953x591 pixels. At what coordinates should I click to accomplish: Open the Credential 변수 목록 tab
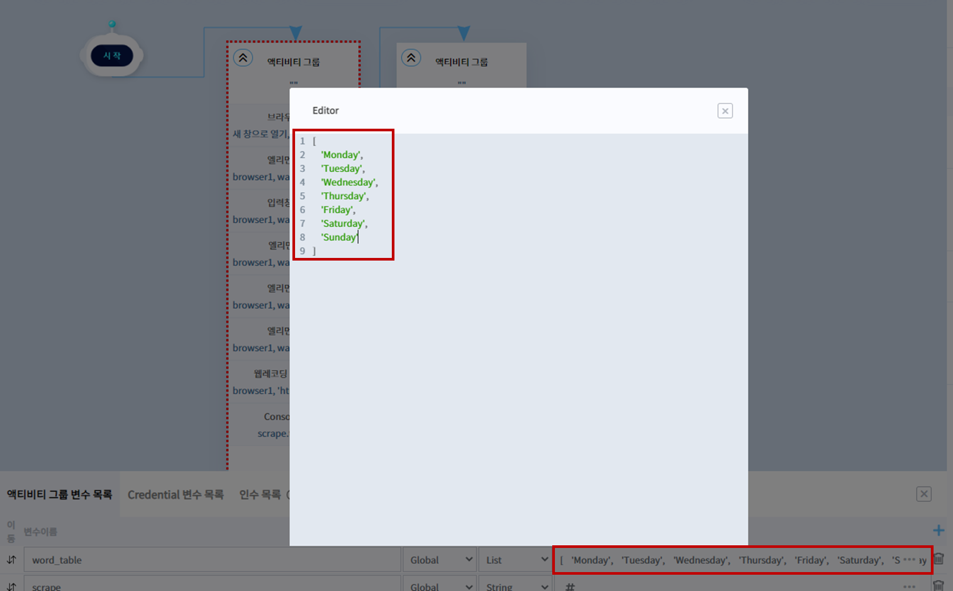tap(176, 494)
